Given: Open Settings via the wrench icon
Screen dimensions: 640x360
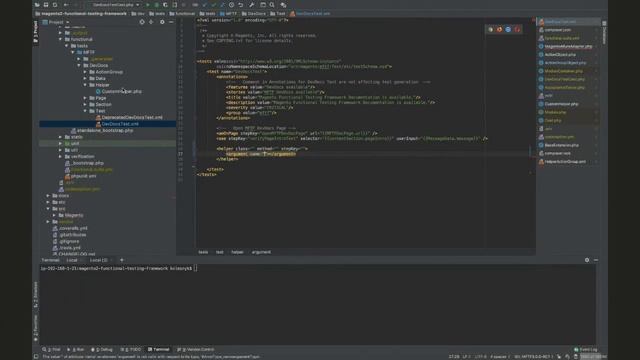Looking at the screenshot, I should pyautogui.click(x=251, y=5).
